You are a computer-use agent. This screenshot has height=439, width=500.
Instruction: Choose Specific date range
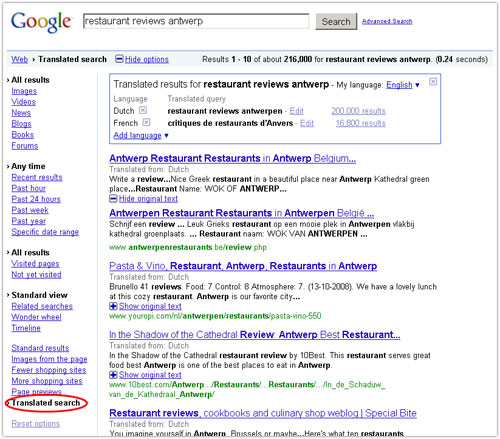[x=45, y=232]
